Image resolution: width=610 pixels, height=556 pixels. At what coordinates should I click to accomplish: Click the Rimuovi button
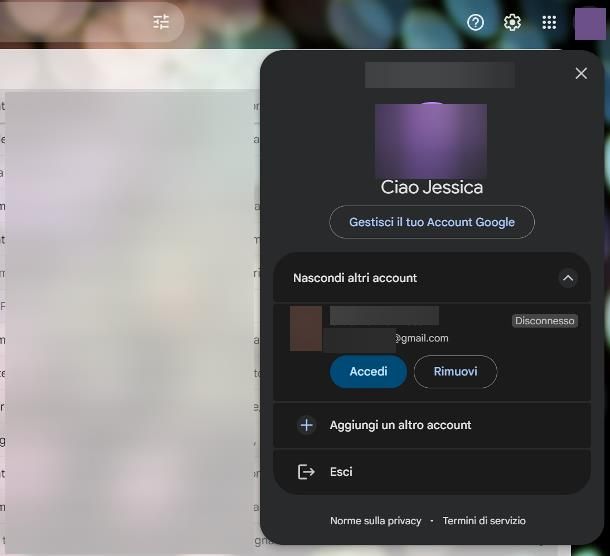pyautogui.click(x=455, y=371)
